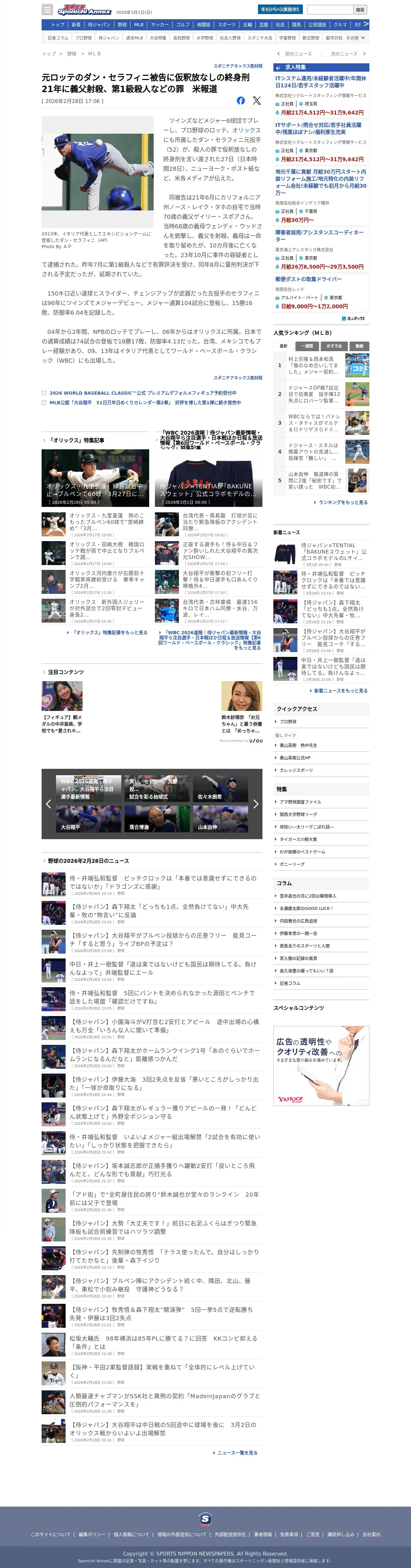Share the article on X

click(256, 100)
